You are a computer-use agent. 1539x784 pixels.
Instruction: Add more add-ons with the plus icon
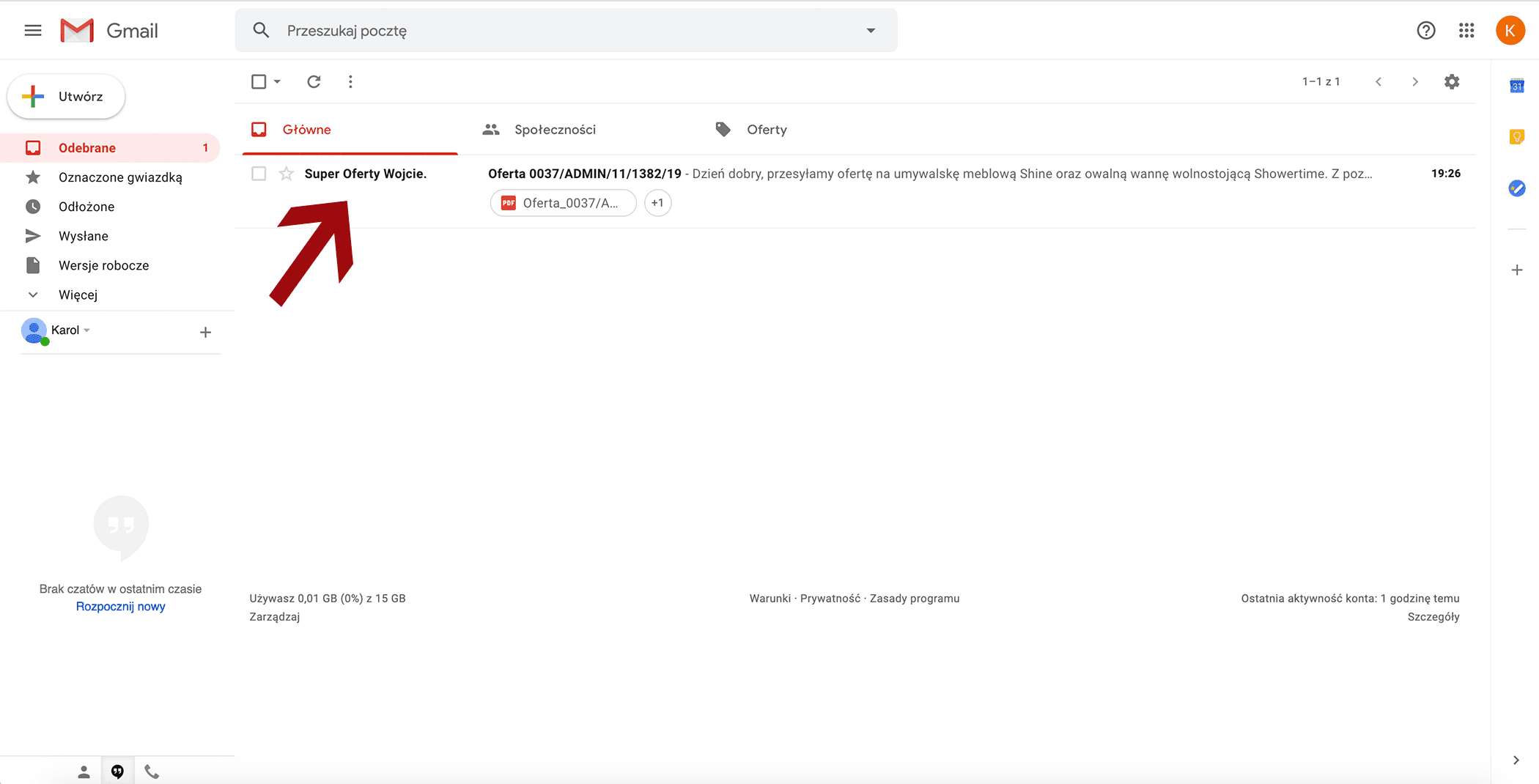[x=1517, y=270]
